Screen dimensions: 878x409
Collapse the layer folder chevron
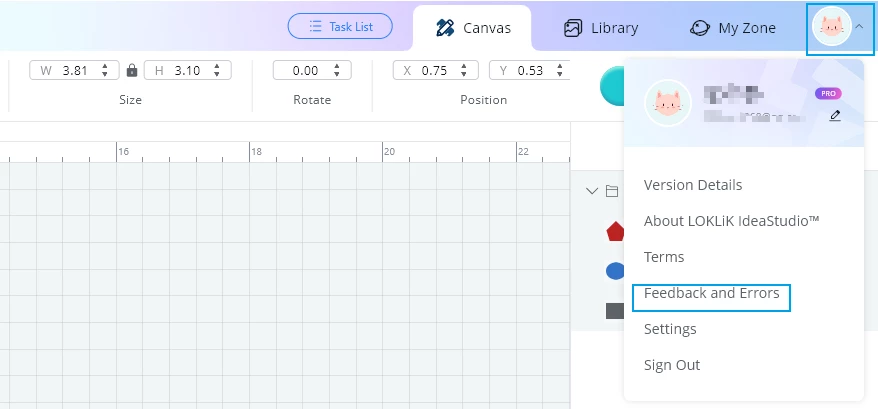tap(592, 191)
